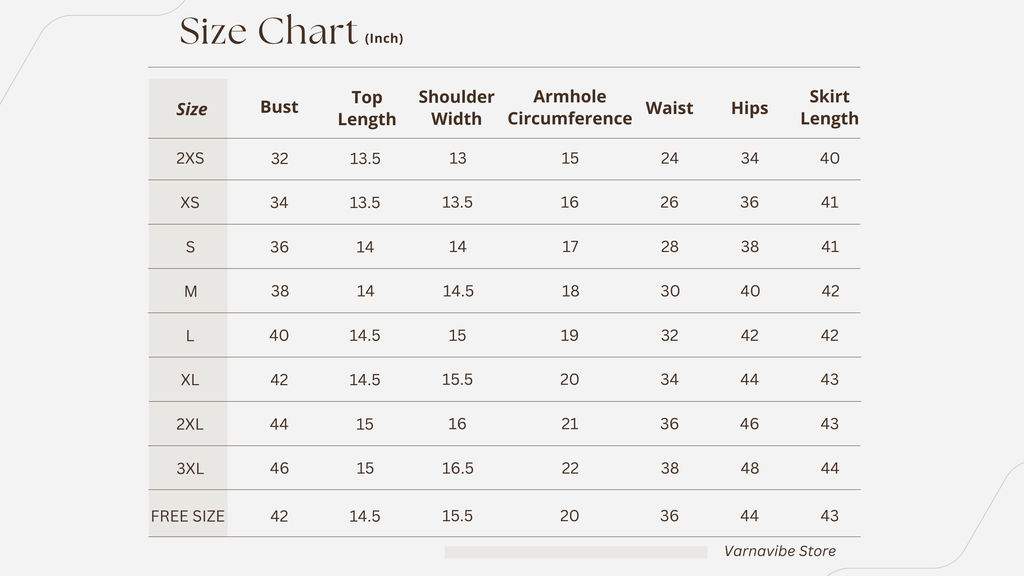Click the (Inch) unit label
This screenshot has height=576, width=1024.
[x=384, y=39]
